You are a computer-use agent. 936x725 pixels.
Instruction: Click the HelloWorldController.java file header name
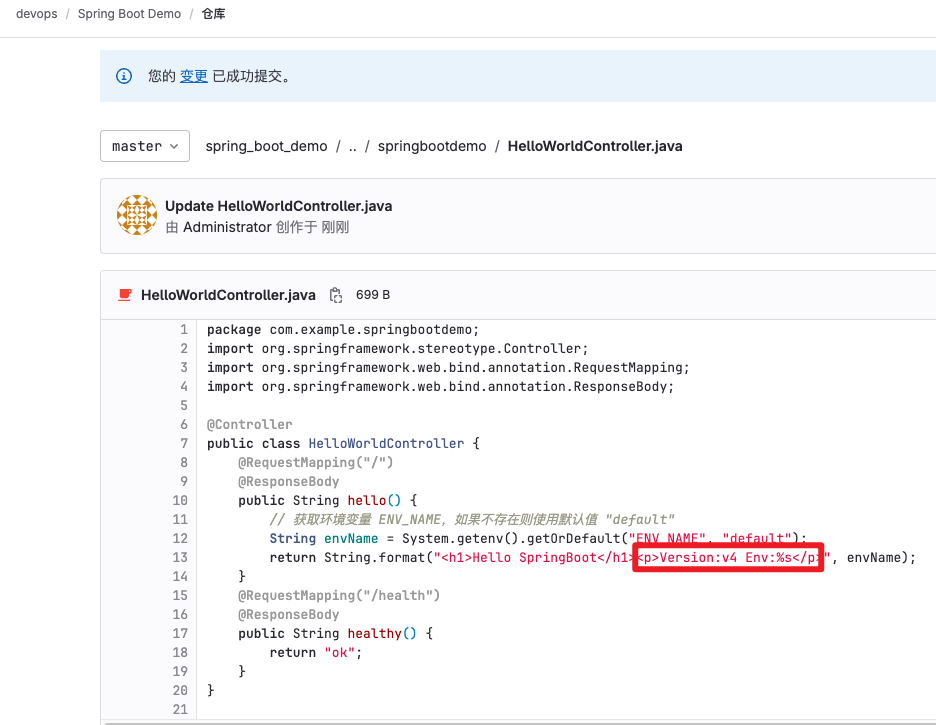click(x=228, y=295)
